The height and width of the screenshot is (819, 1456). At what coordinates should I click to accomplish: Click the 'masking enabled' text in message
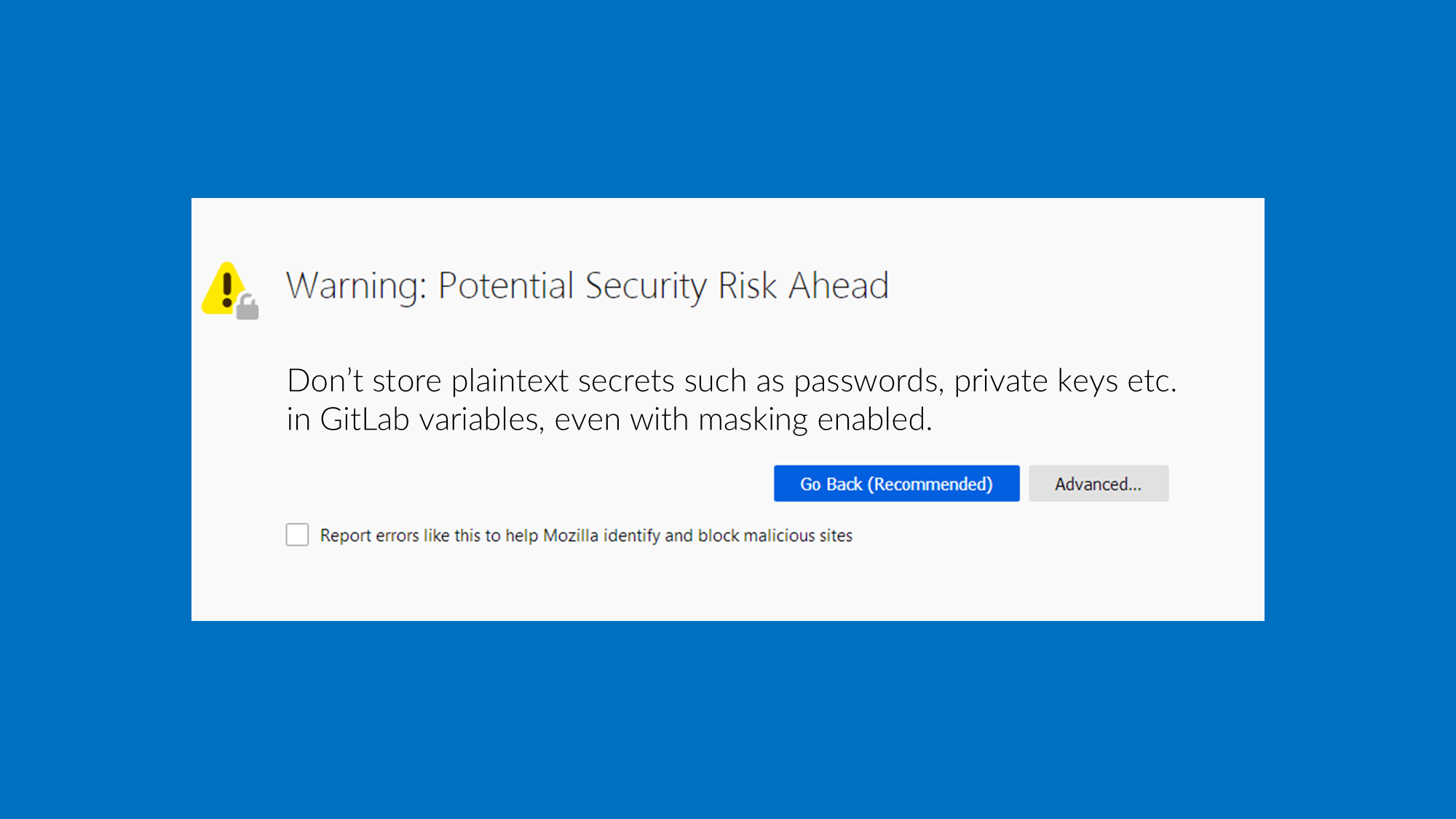tap(814, 420)
